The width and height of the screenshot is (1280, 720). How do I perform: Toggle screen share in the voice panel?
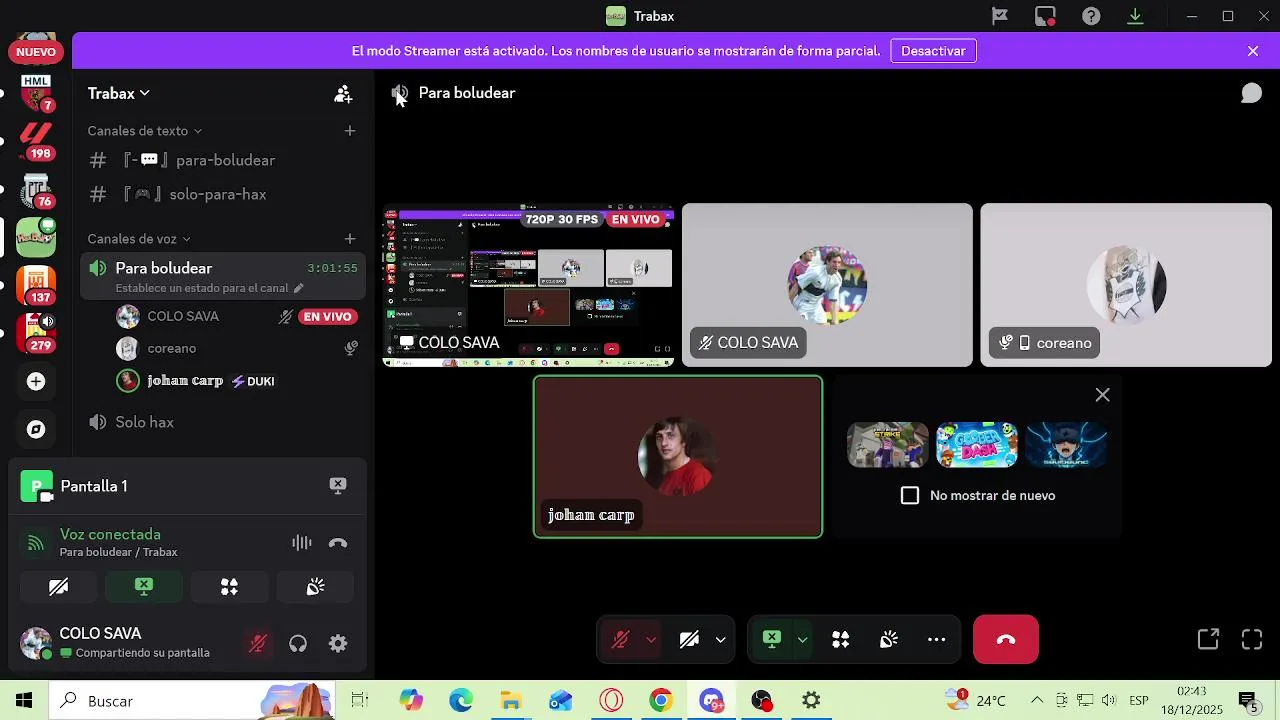click(x=144, y=587)
